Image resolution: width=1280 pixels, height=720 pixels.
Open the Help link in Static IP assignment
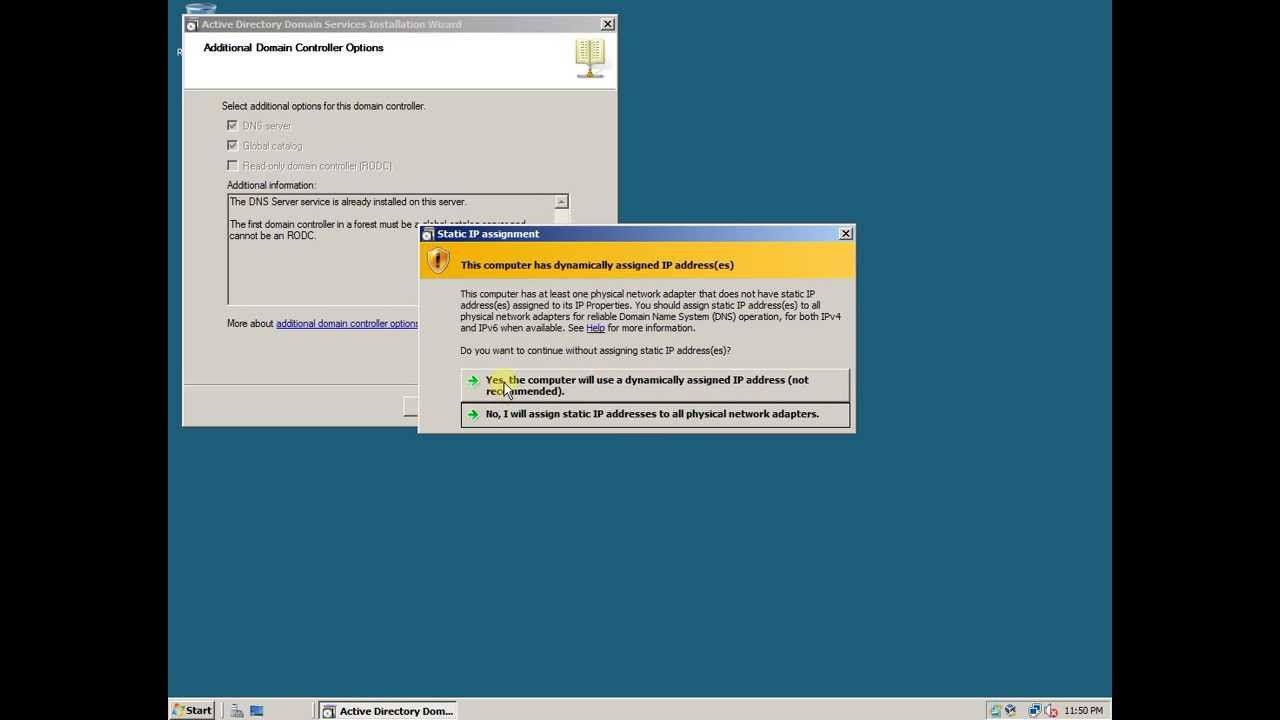(x=595, y=328)
